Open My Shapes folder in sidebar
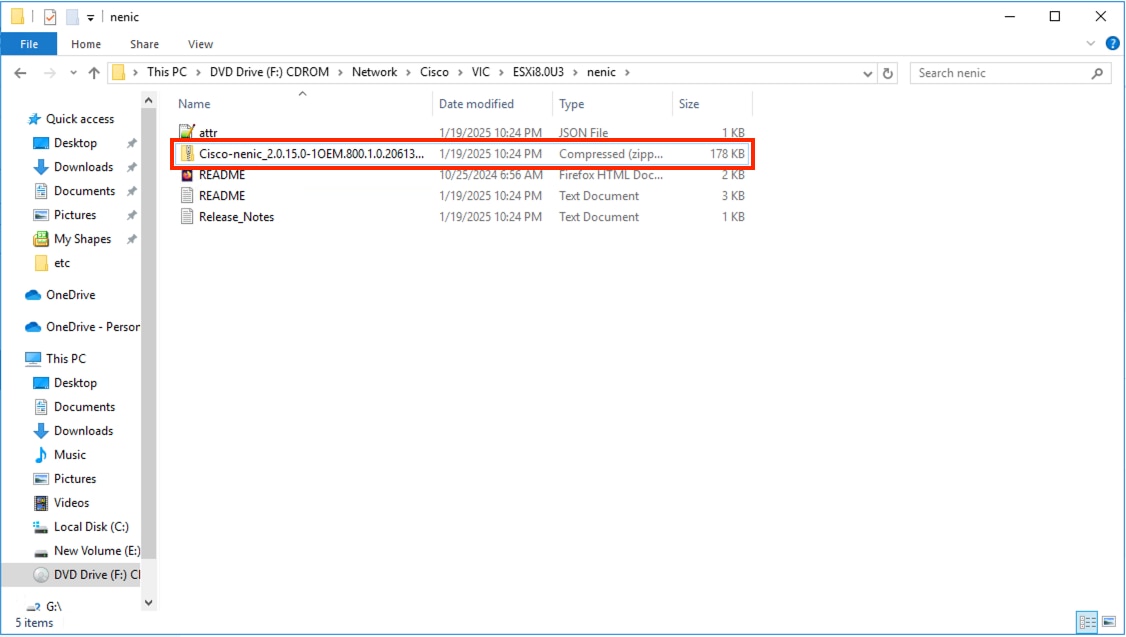The width and height of the screenshot is (1126, 637). point(82,239)
